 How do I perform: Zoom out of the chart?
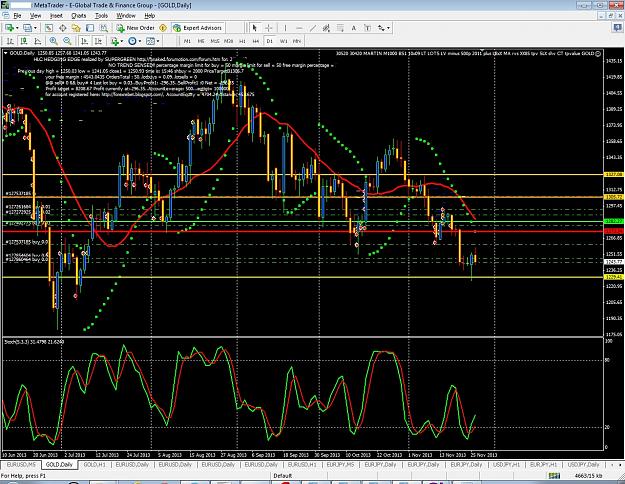click(x=67, y=41)
